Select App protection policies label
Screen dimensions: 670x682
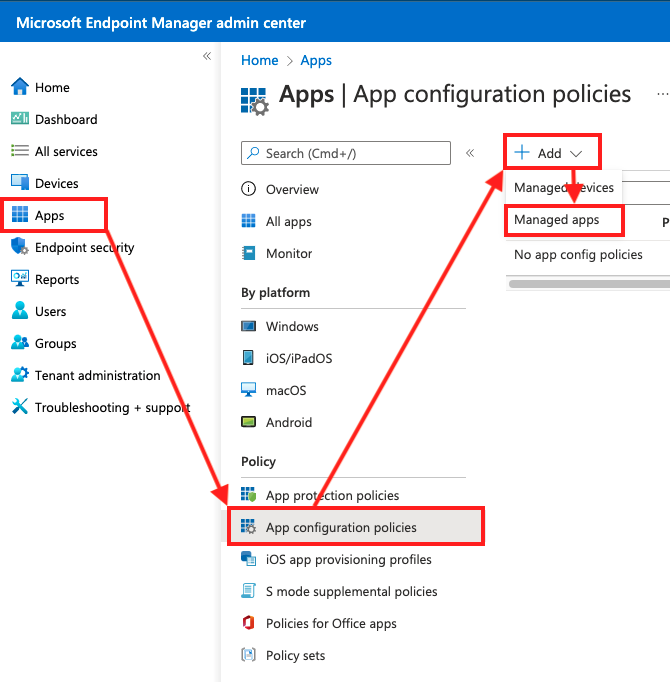332,496
